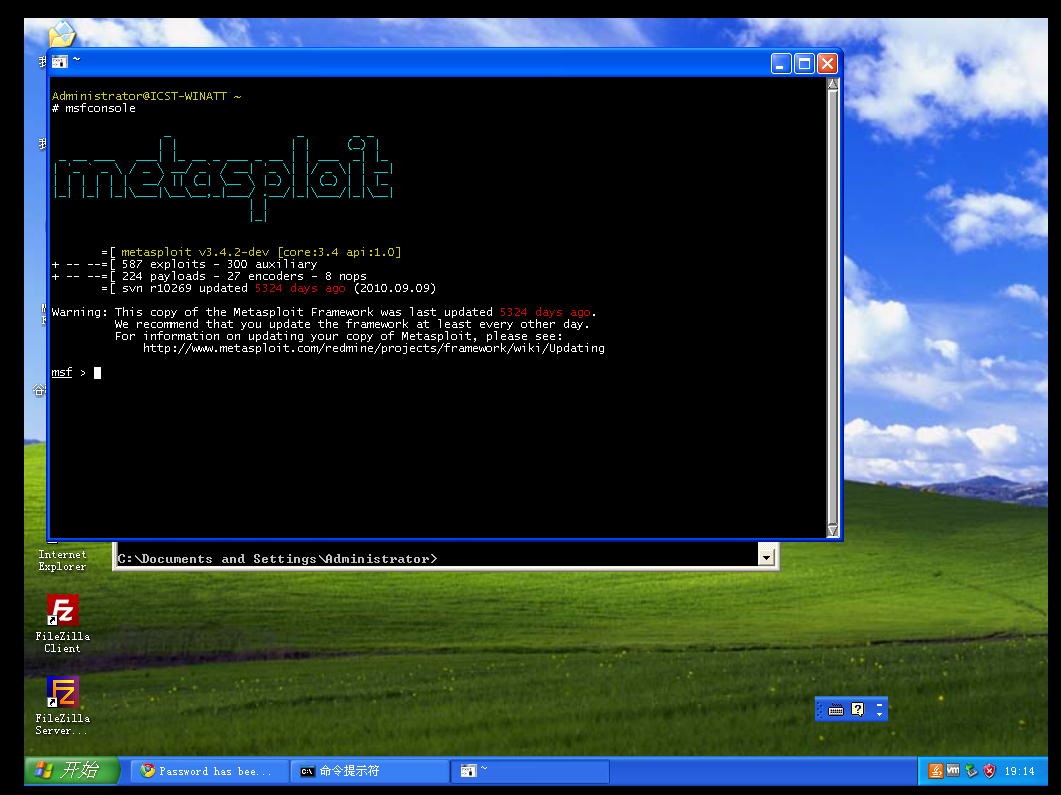1061x795 pixels.
Task: Click the scroll-down arrow of command prompt window
Action: click(x=766, y=558)
